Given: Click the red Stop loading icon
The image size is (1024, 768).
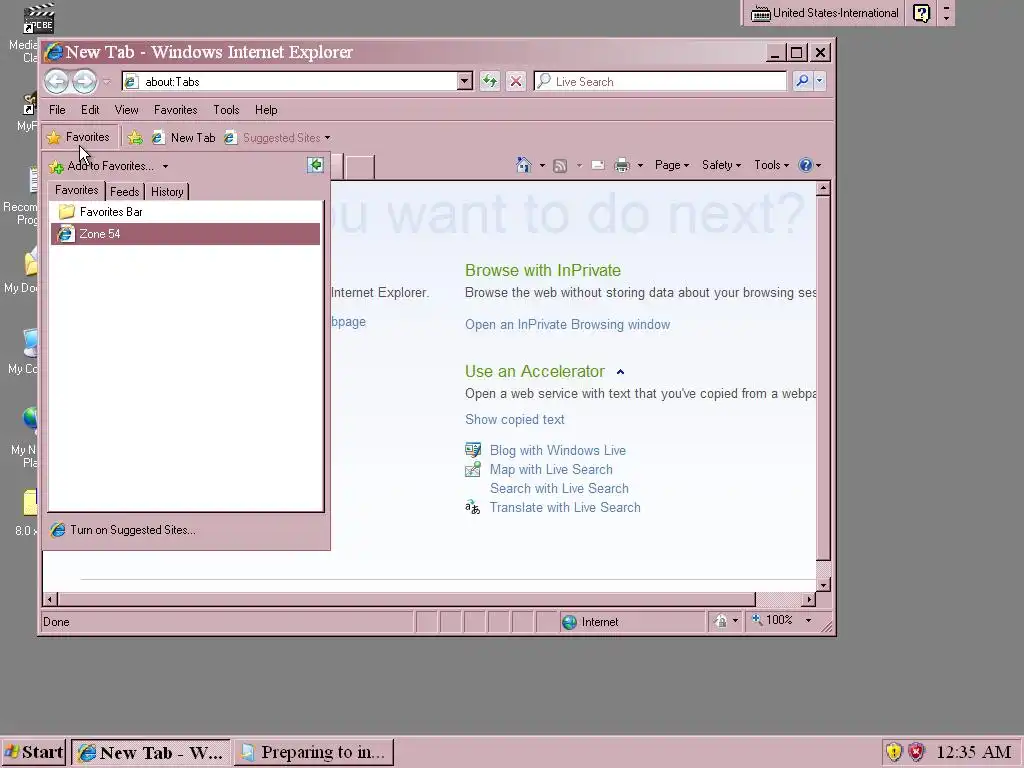Looking at the screenshot, I should tap(516, 82).
